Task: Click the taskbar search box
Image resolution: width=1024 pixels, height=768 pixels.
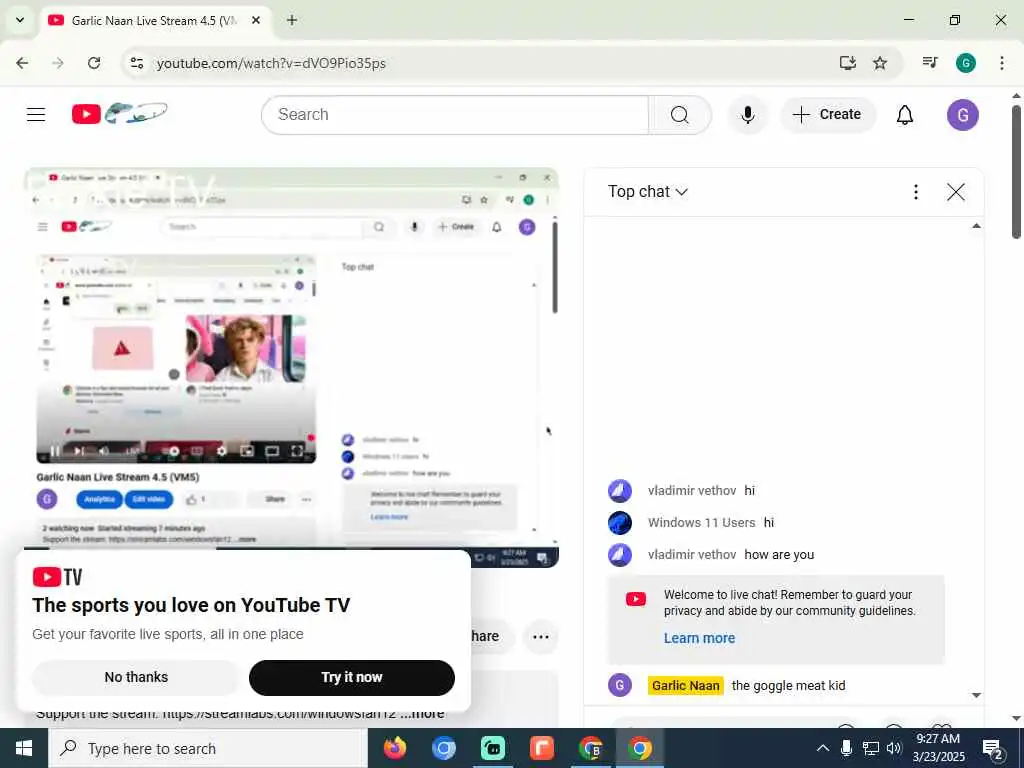Action: (207, 748)
